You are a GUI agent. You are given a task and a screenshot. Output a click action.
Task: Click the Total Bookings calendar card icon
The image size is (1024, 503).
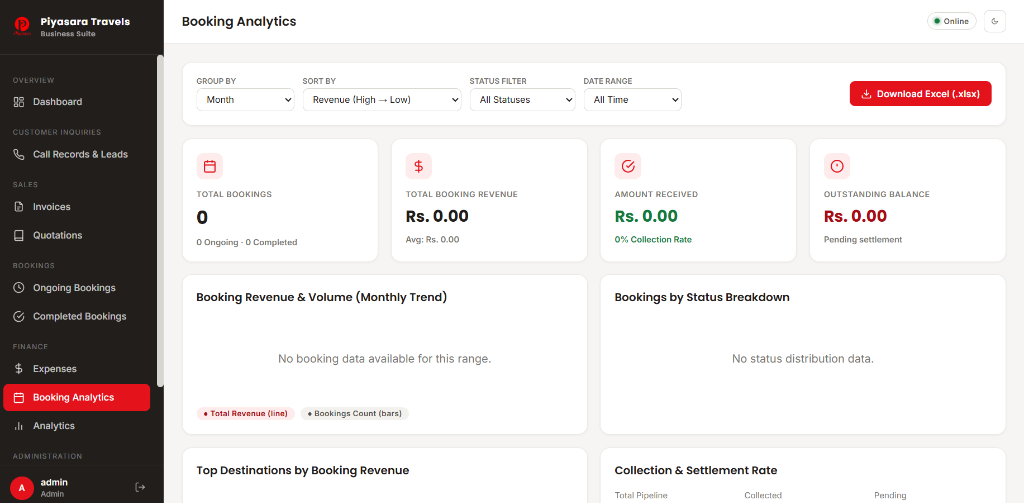coord(210,166)
